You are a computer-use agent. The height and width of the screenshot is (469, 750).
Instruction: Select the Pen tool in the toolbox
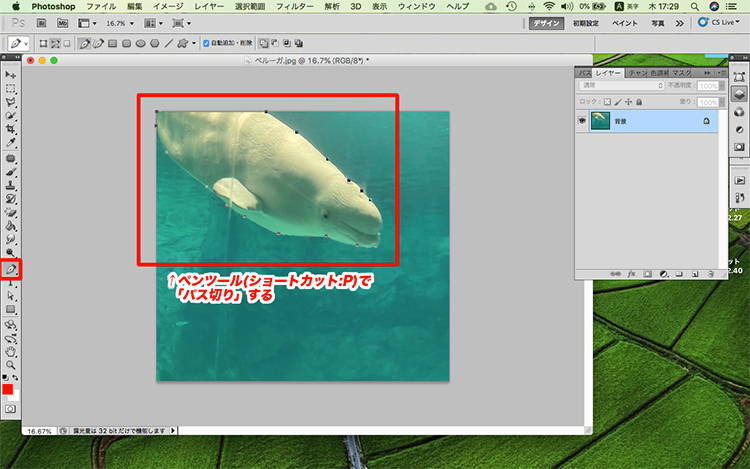(11, 269)
